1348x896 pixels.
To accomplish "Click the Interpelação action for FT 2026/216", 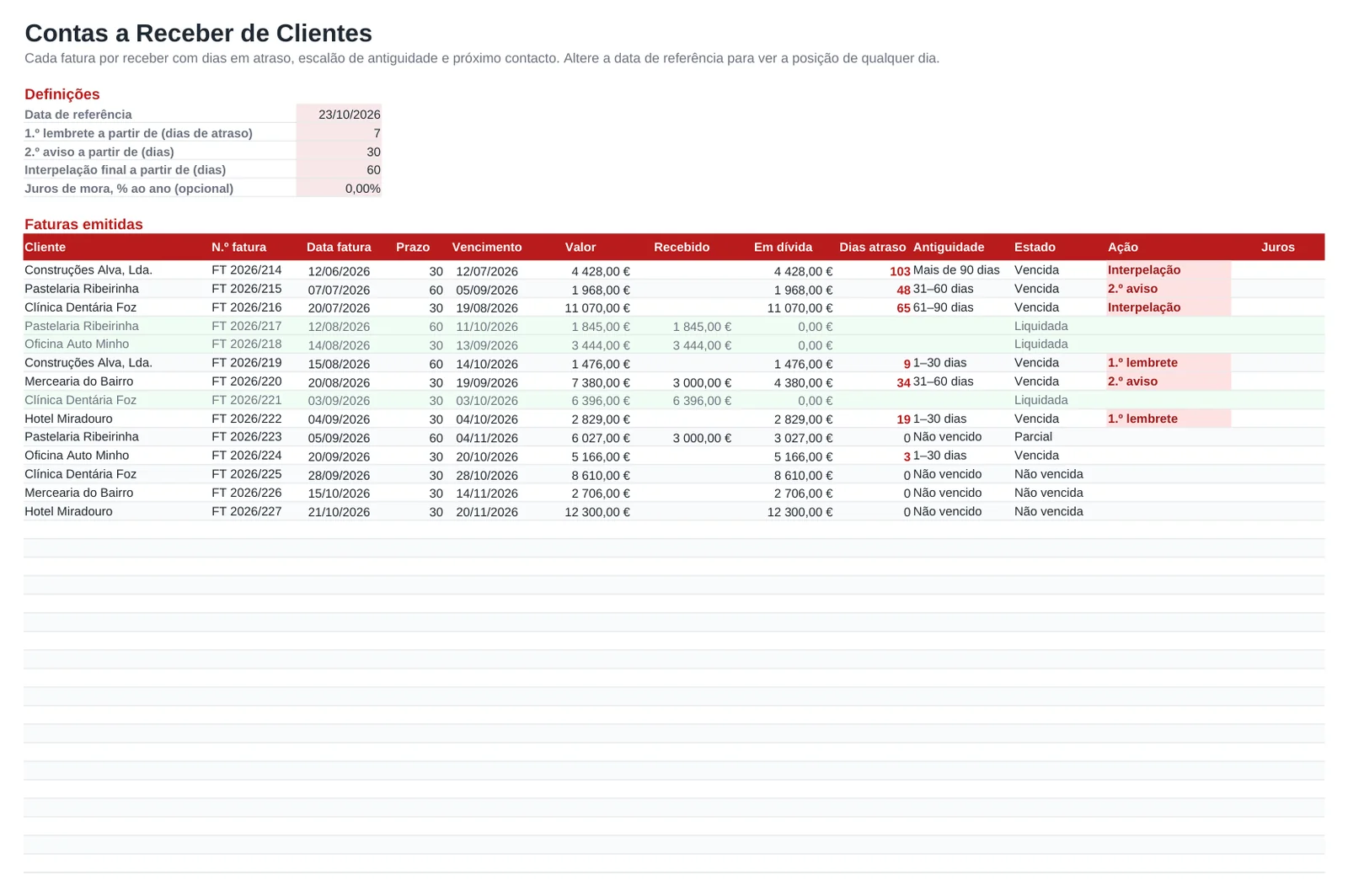I will 1169,307.
